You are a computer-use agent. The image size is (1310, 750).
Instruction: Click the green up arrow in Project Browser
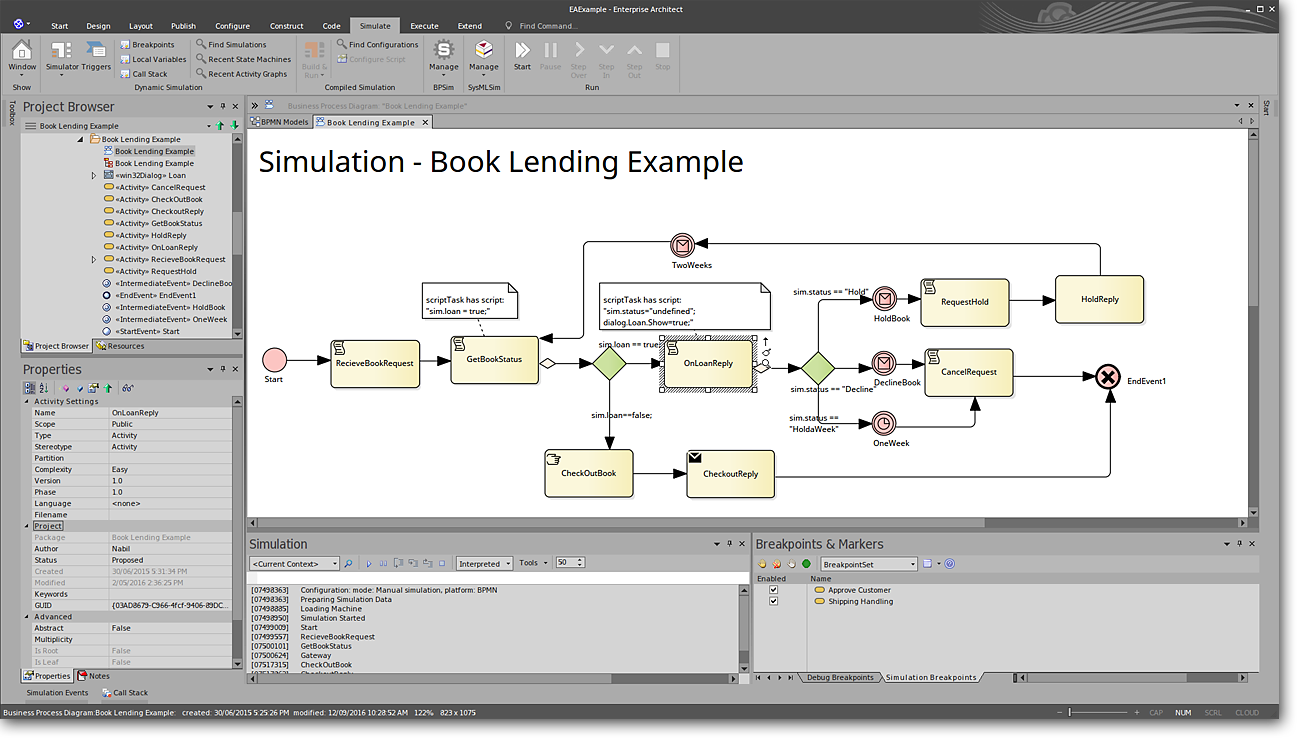[x=221, y=126]
